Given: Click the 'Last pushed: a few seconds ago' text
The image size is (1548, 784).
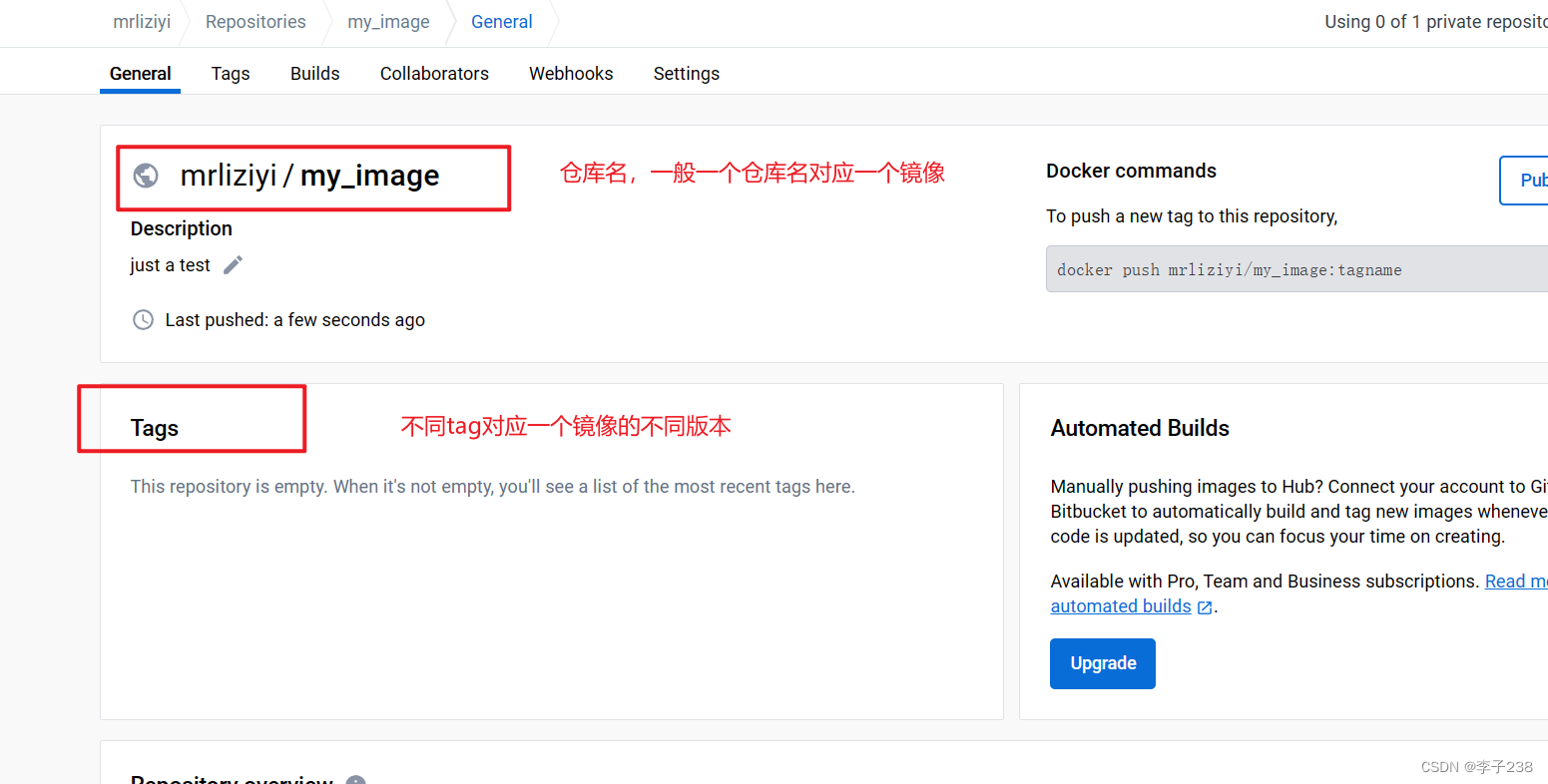Looking at the screenshot, I should [x=294, y=320].
